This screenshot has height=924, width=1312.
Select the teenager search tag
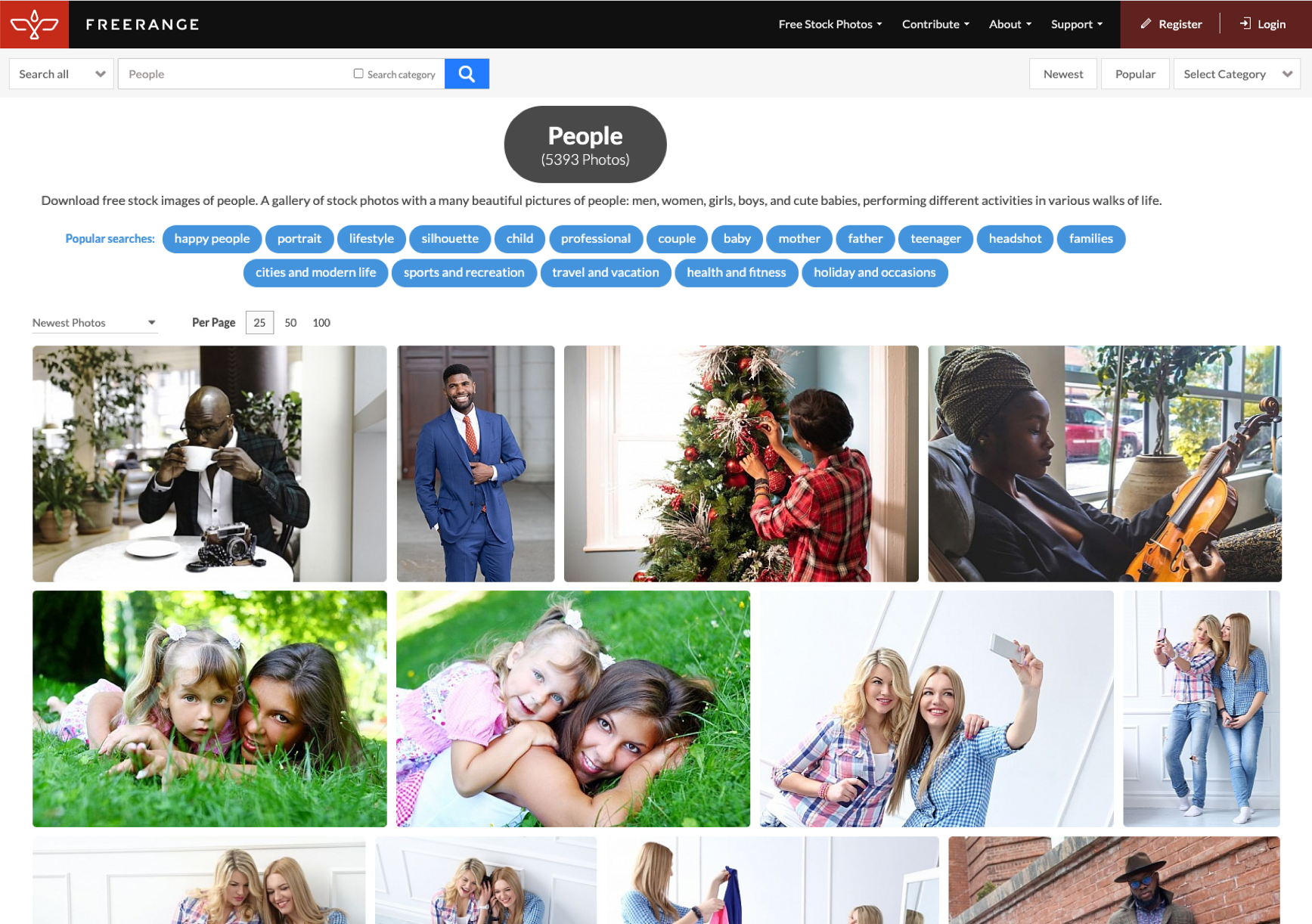coord(935,238)
